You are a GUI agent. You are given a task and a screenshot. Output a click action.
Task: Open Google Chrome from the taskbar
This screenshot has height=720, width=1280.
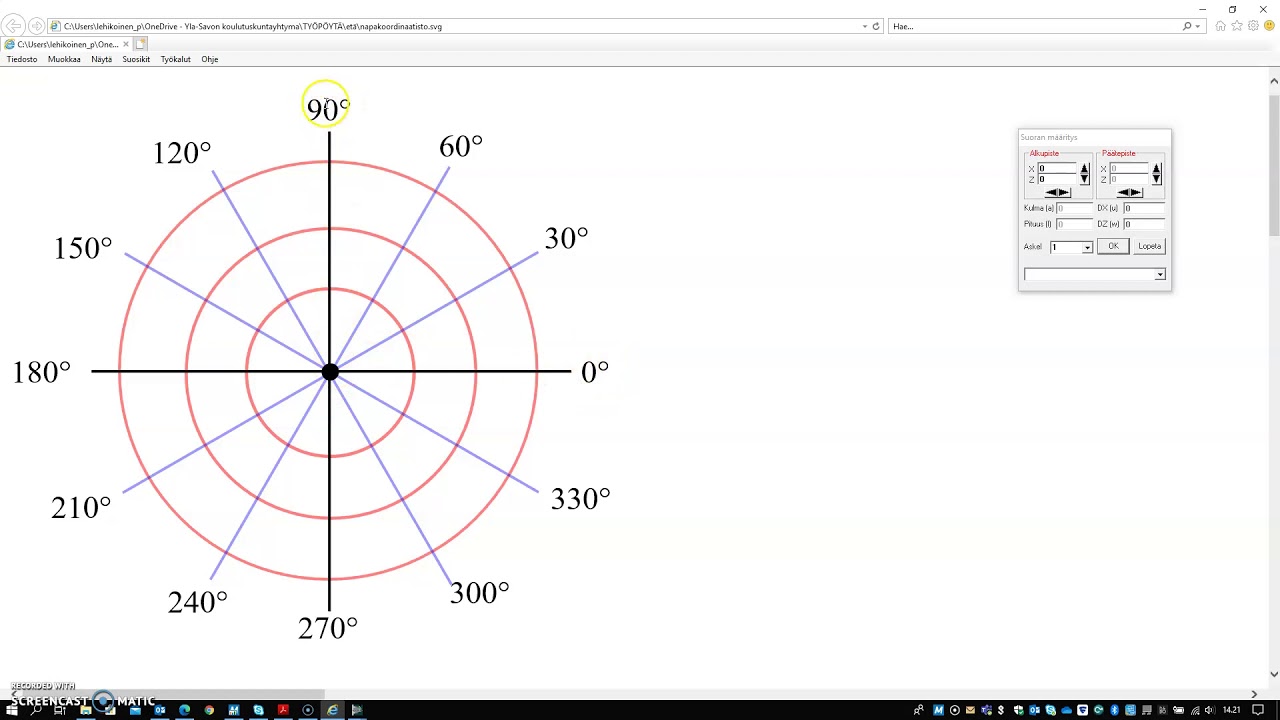pyautogui.click(x=209, y=710)
